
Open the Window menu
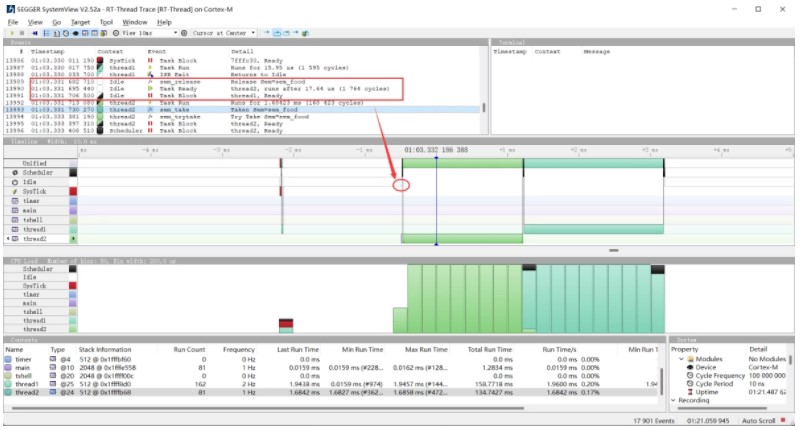tap(135, 22)
